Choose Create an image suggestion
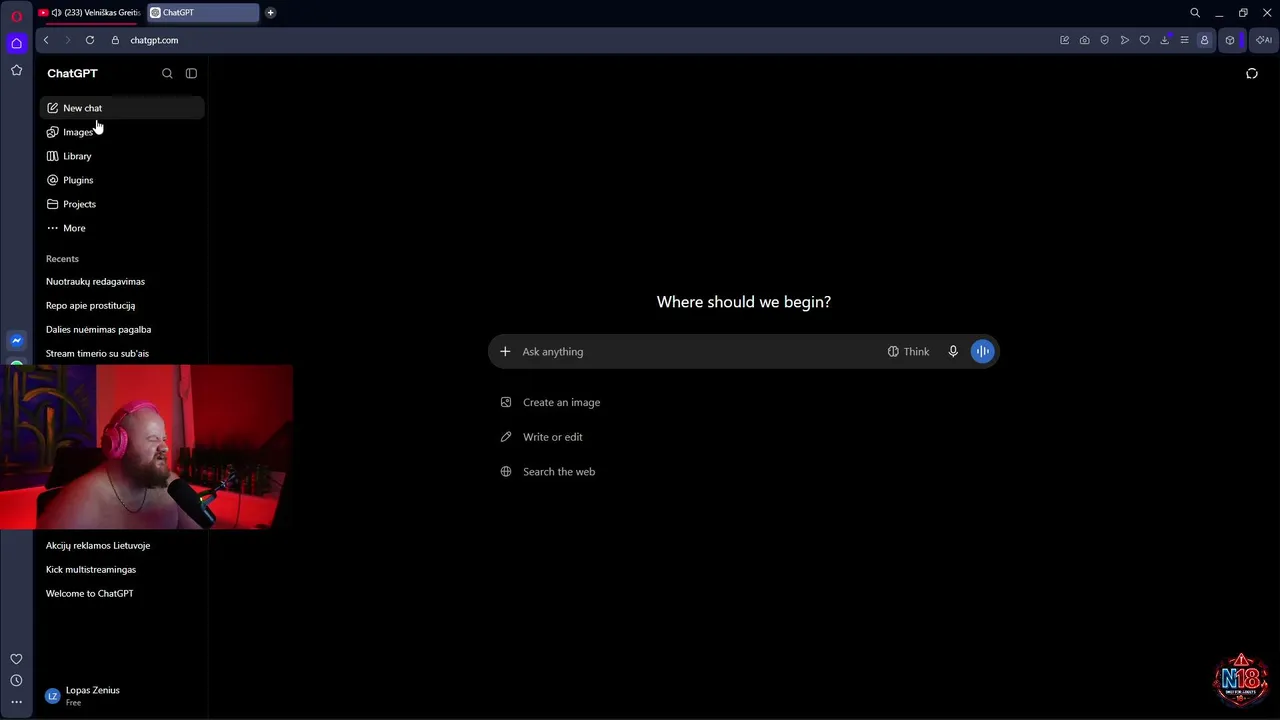The image size is (1280, 720). [x=551, y=402]
